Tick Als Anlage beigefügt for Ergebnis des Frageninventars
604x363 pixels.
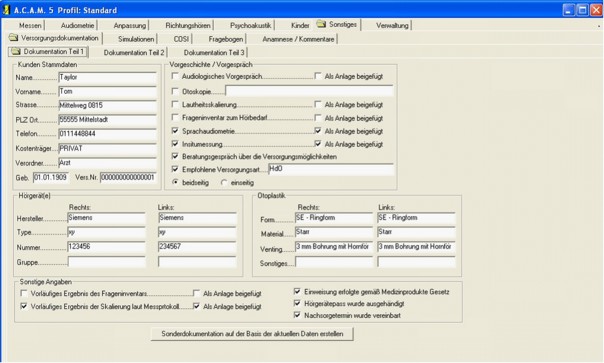point(196,293)
